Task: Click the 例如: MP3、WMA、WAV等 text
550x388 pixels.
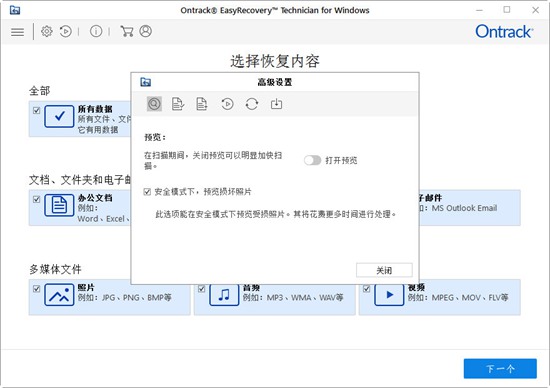Action: coord(293,297)
